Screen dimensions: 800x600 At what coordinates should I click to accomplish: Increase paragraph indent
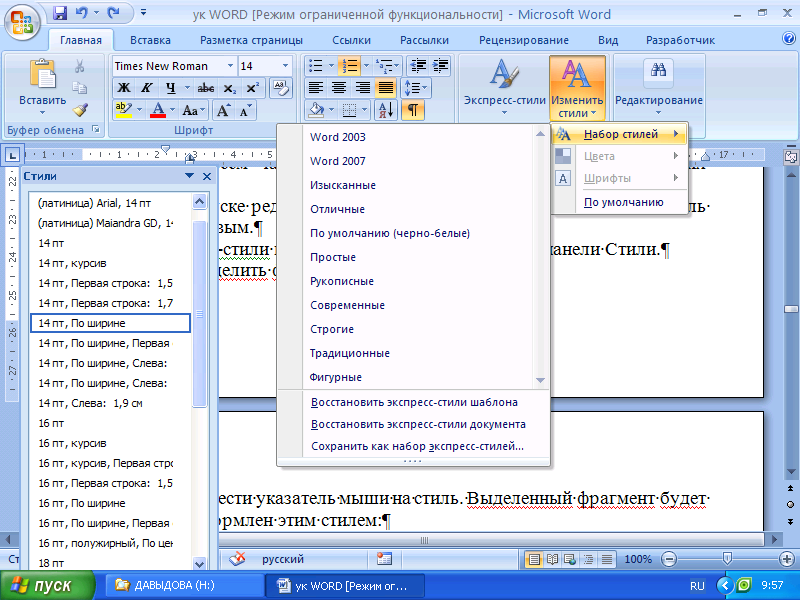tap(440, 66)
